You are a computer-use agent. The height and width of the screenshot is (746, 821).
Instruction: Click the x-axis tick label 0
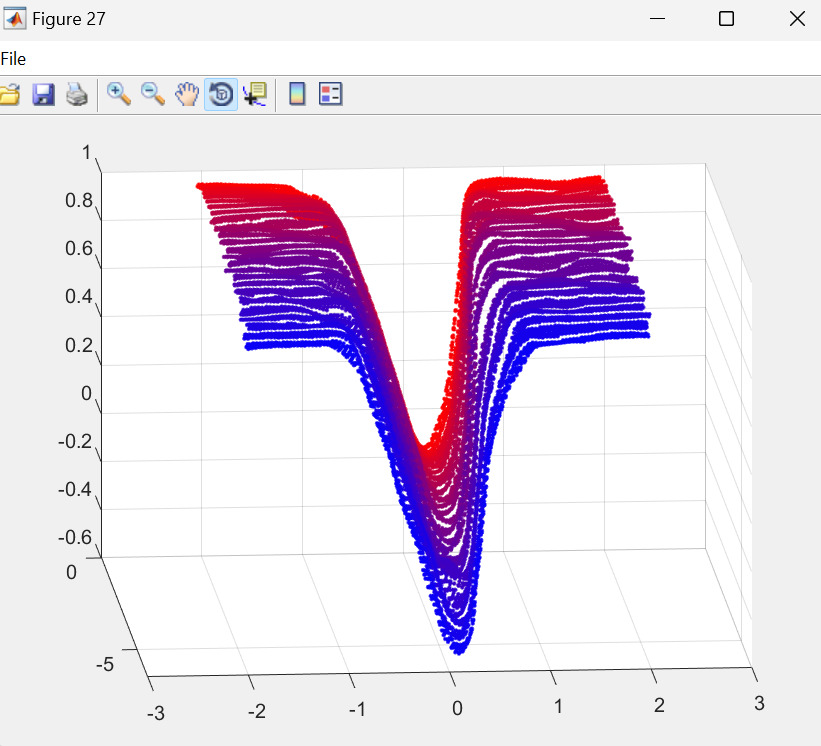pyautogui.click(x=456, y=709)
